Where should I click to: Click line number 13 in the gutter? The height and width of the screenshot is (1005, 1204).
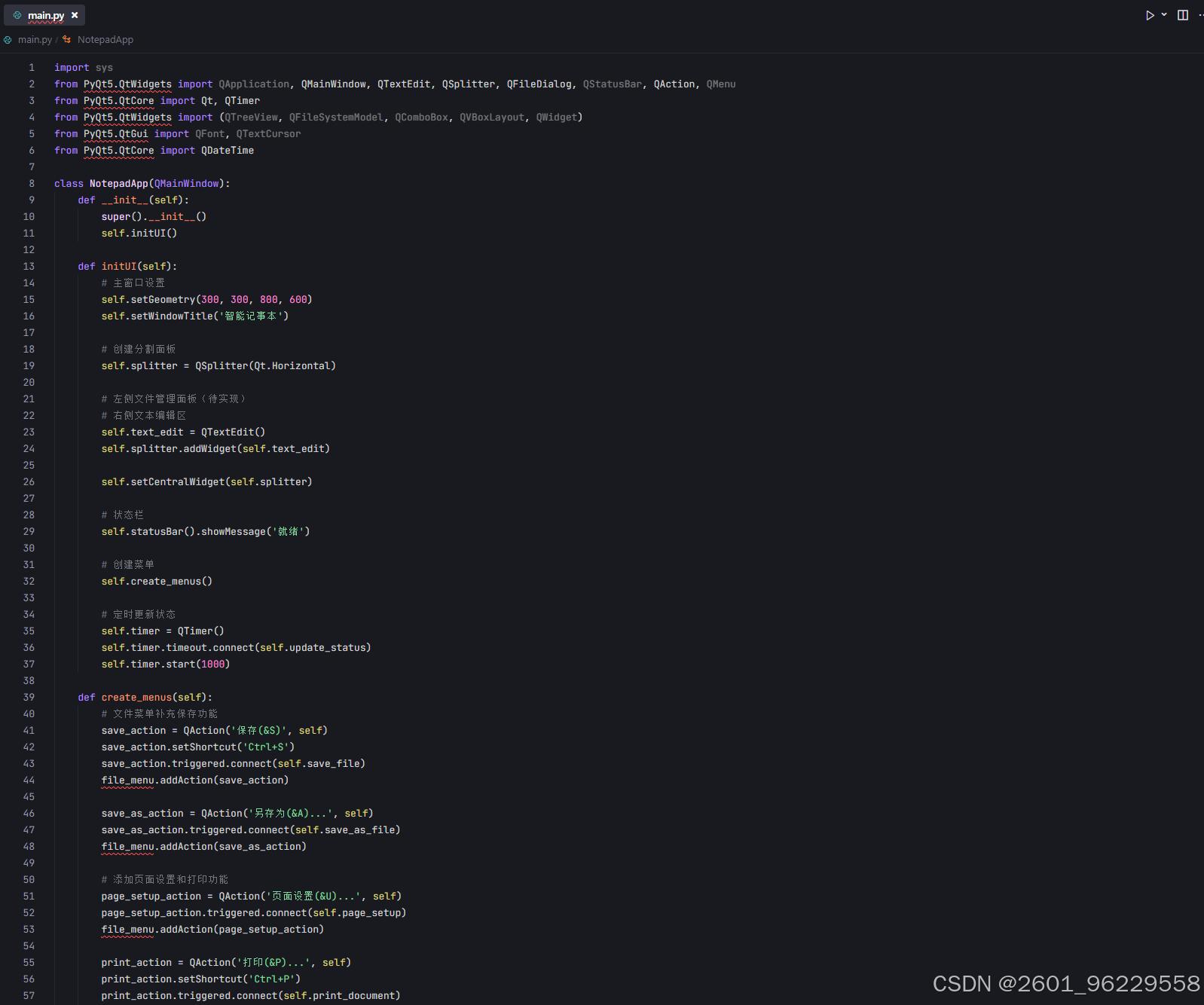(x=29, y=267)
